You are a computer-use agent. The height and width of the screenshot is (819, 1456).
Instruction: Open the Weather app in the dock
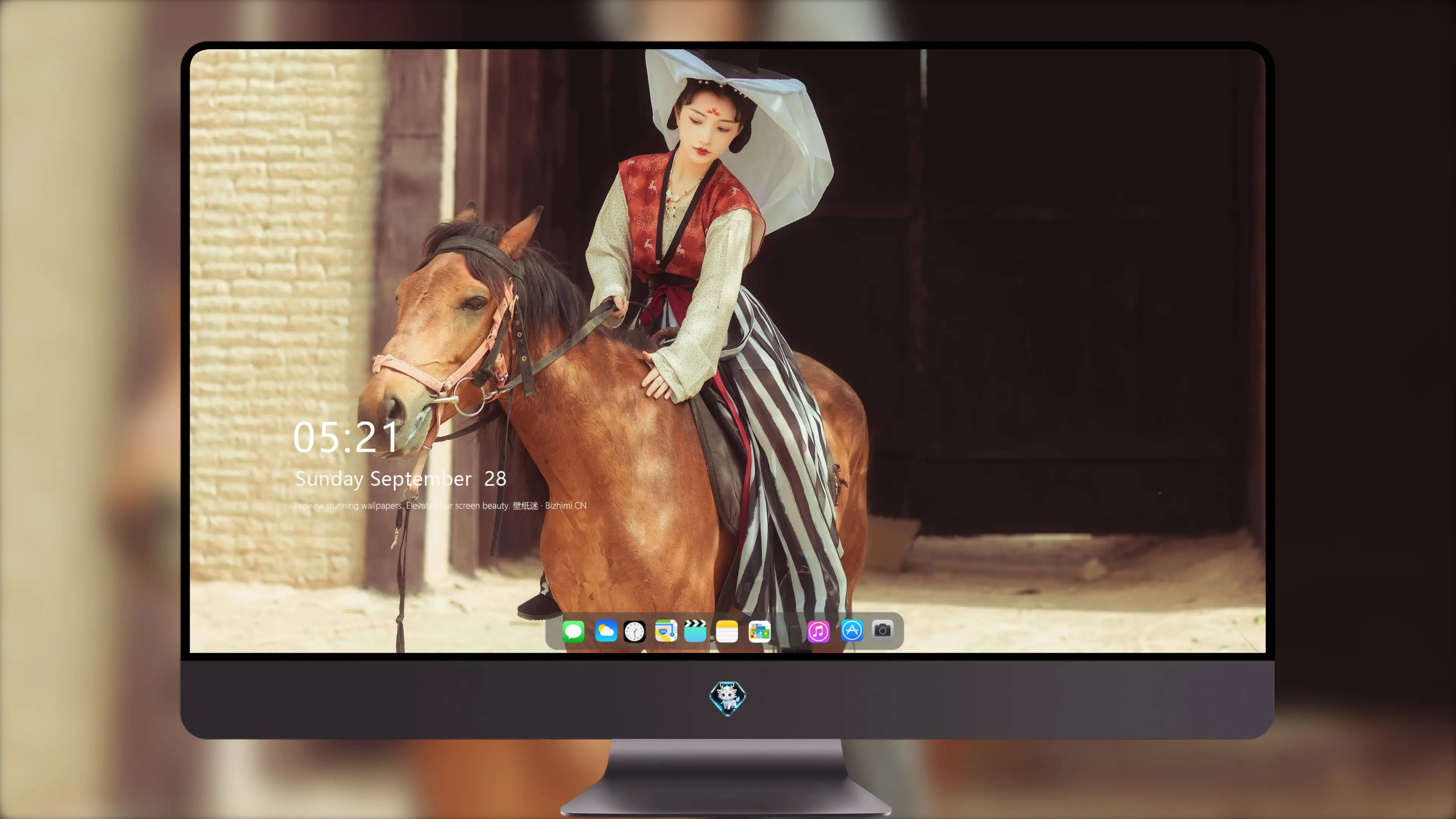coord(606,631)
